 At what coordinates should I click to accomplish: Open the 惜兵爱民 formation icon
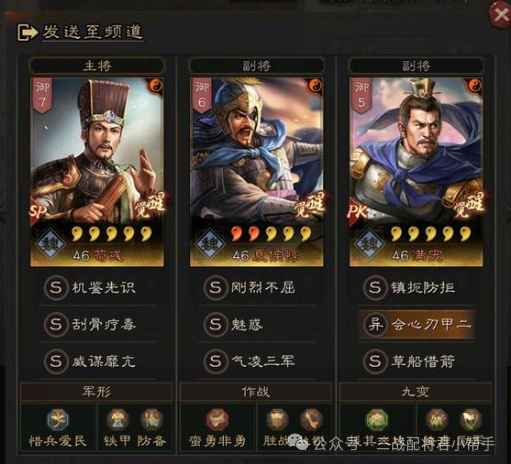[58, 420]
